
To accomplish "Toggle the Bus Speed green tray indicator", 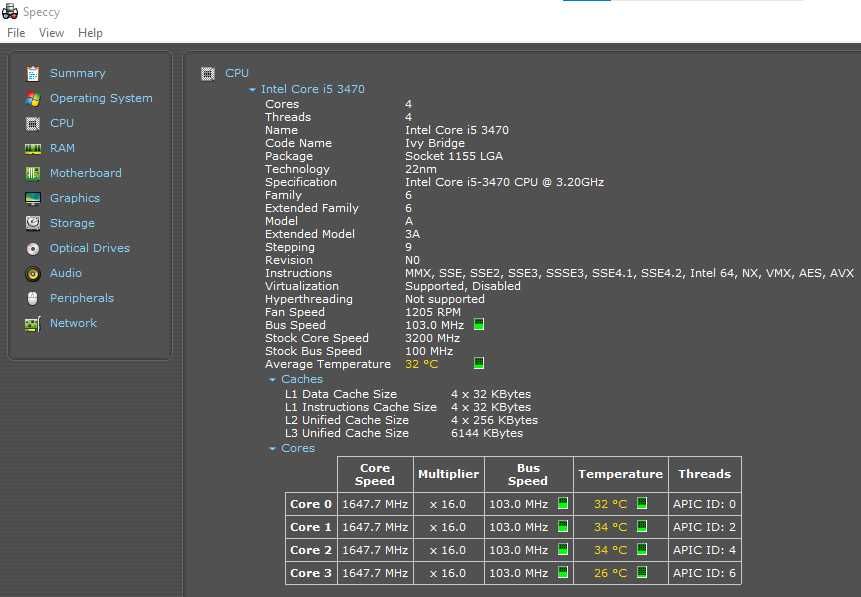I will click(x=479, y=325).
